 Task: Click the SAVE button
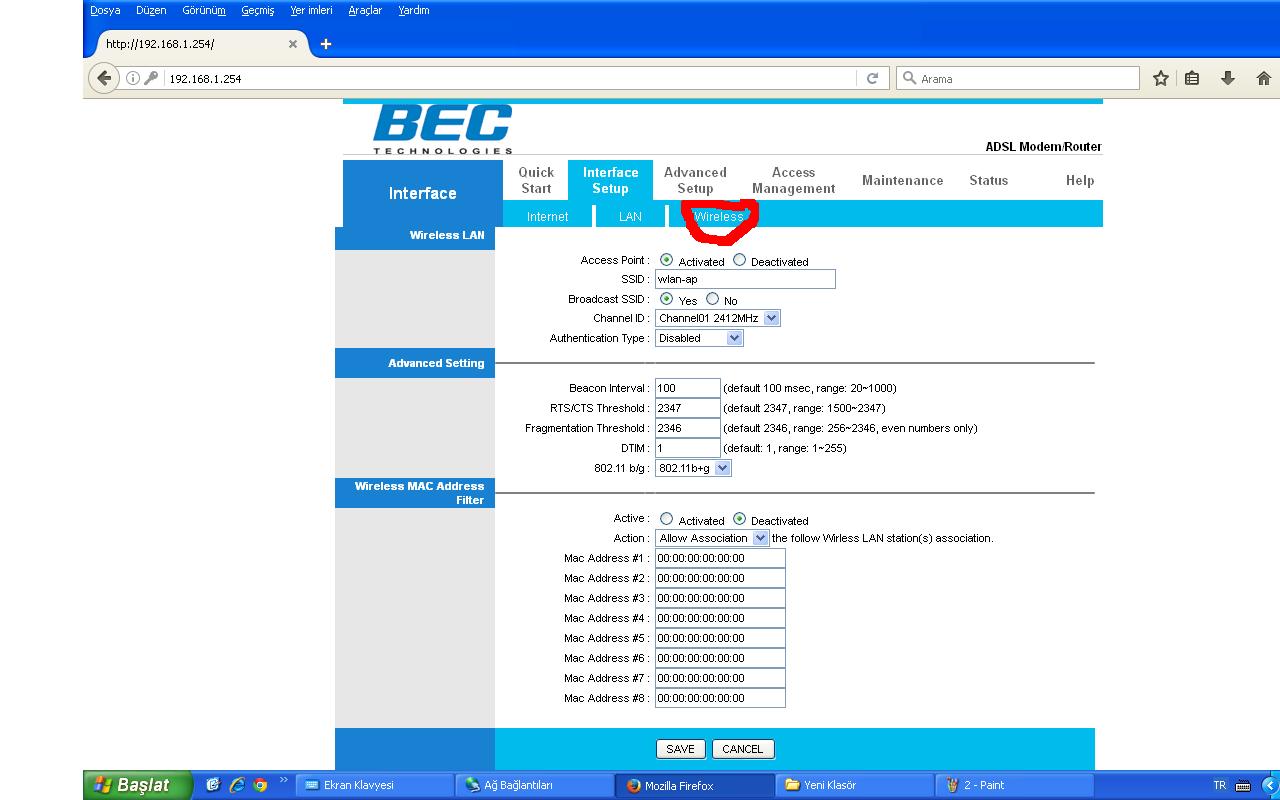[x=680, y=749]
